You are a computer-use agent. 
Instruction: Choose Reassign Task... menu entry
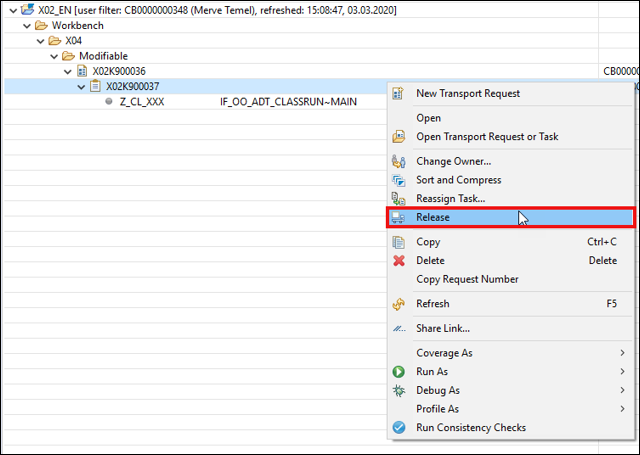(x=511, y=199)
